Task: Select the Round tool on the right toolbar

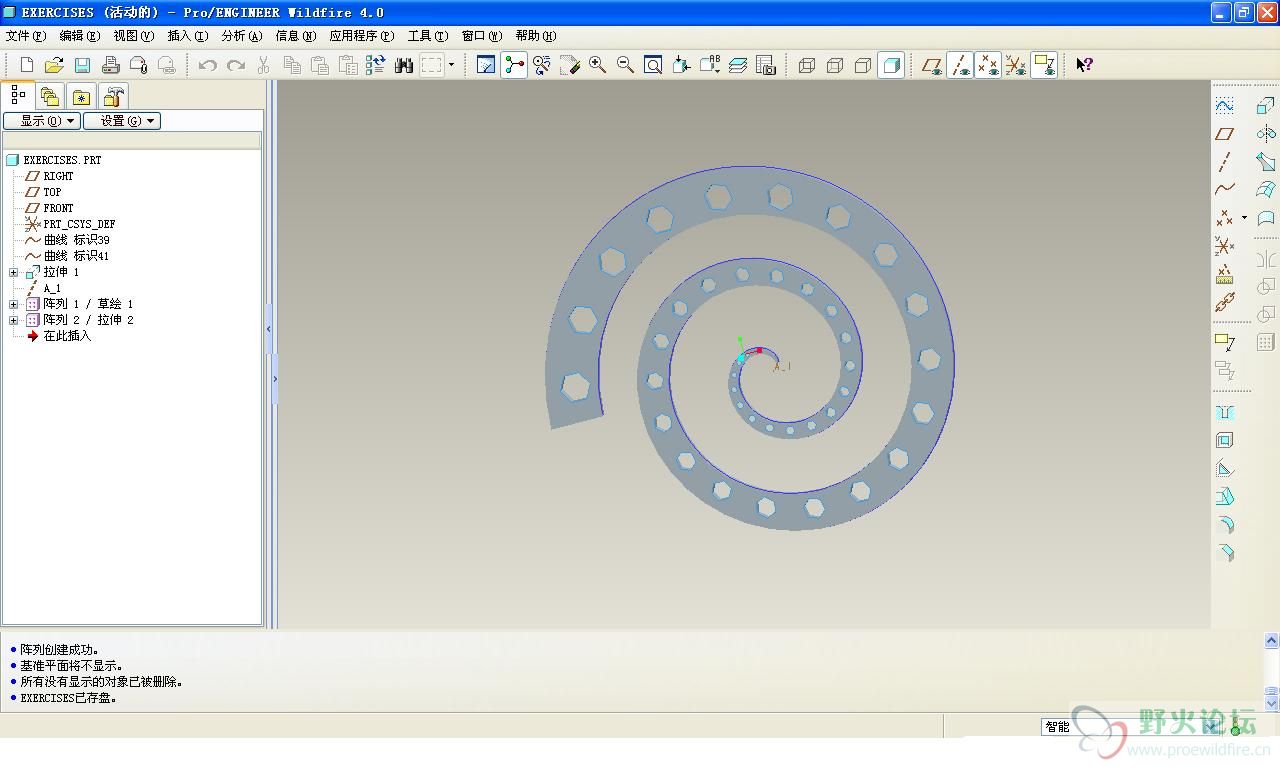Action: [x=1224, y=525]
